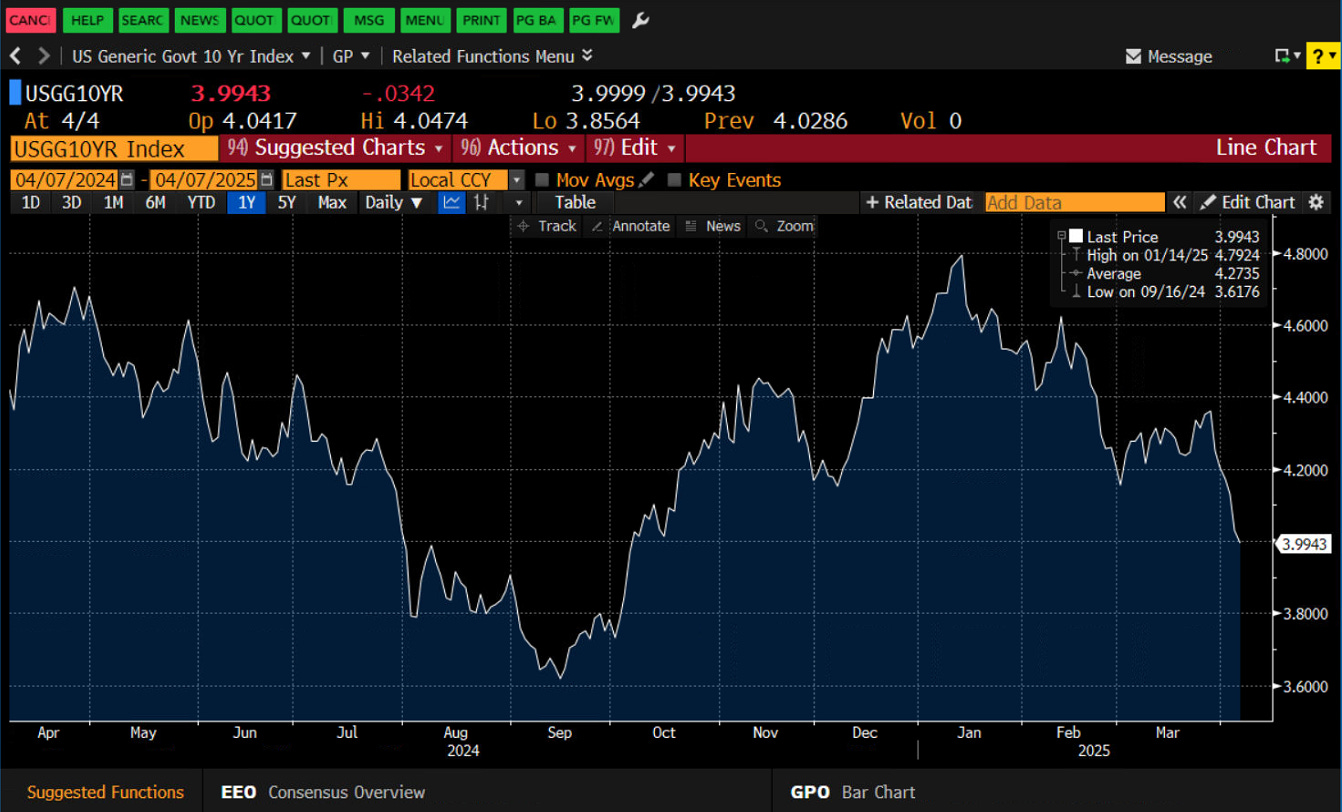The width and height of the screenshot is (1342, 812).
Task: Switch to the 5Y range tab
Action: (x=287, y=202)
